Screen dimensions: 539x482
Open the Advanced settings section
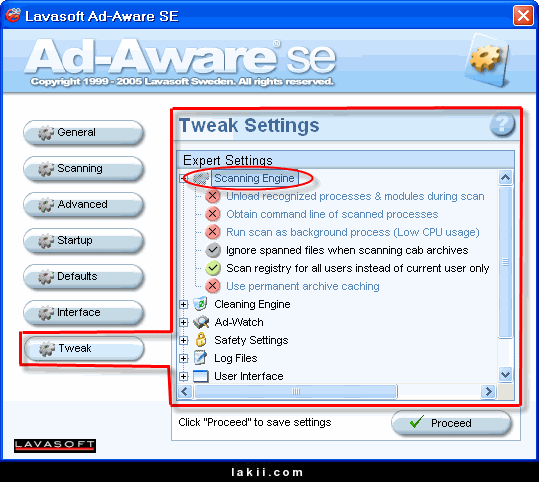coord(83,205)
